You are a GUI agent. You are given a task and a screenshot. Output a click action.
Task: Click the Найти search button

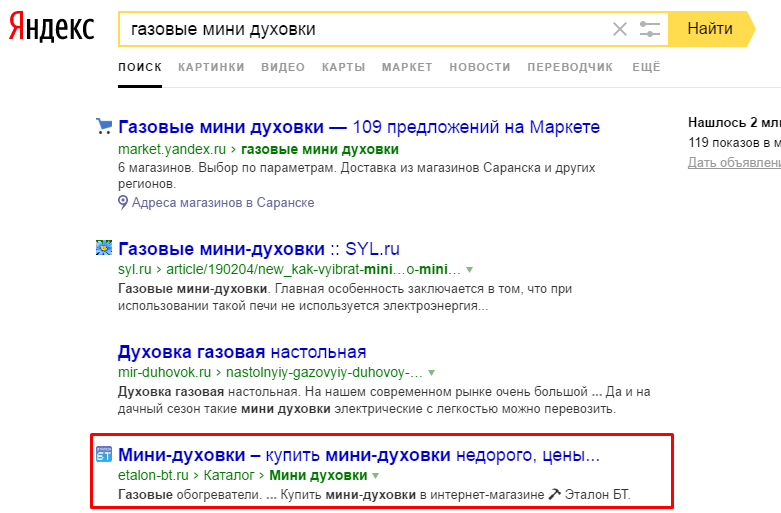[711, 29]
